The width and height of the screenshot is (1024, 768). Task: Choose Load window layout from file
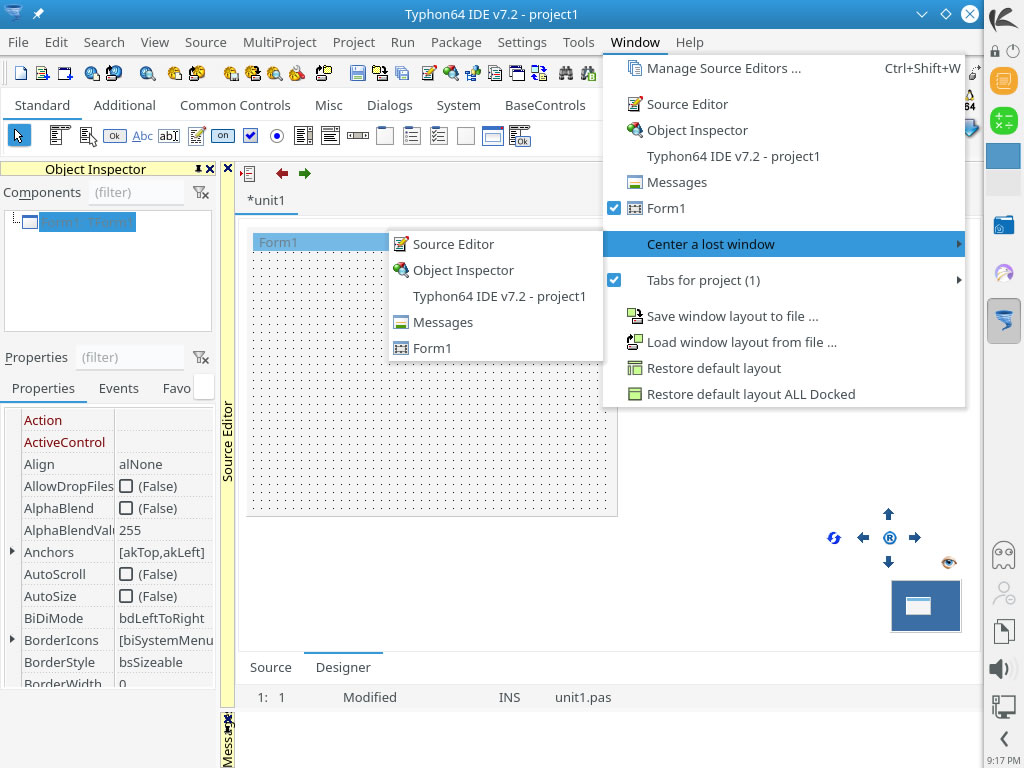tap(784, 342)
